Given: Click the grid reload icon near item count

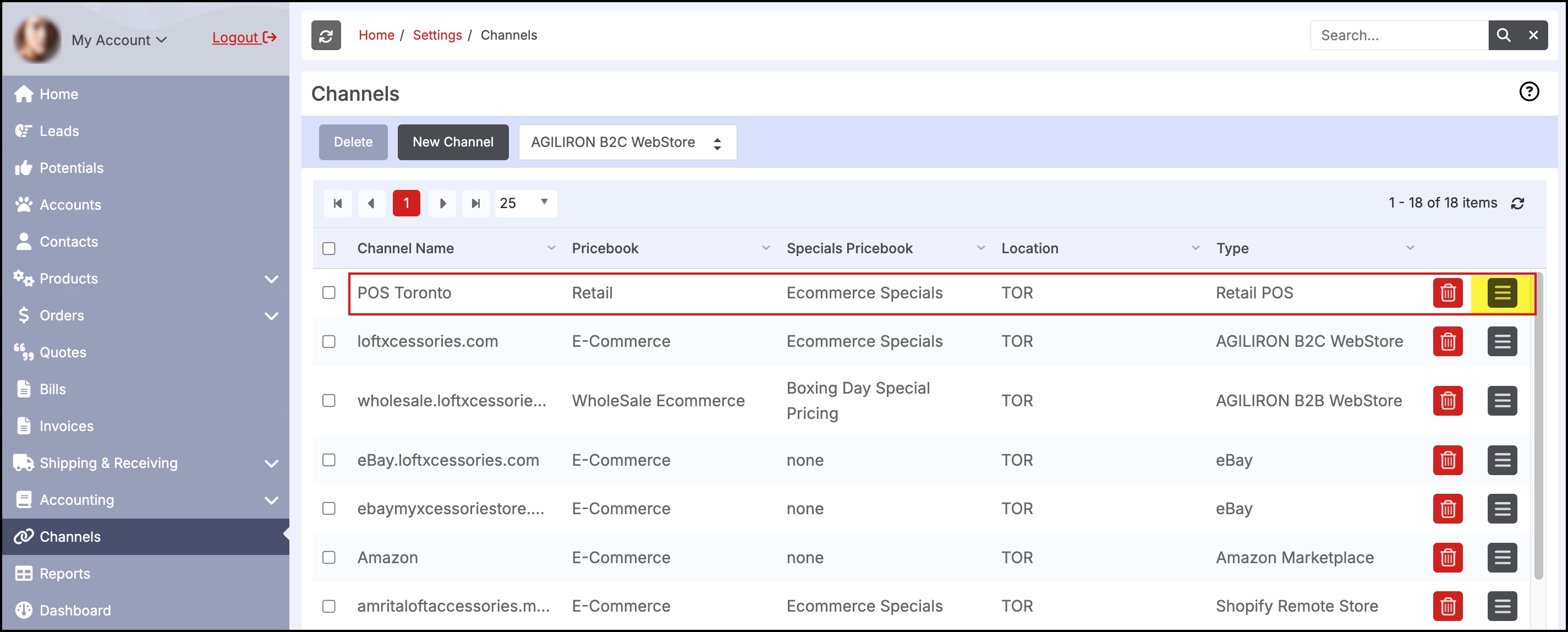Looking at the screenshot, I should [x=1517, y=203].
